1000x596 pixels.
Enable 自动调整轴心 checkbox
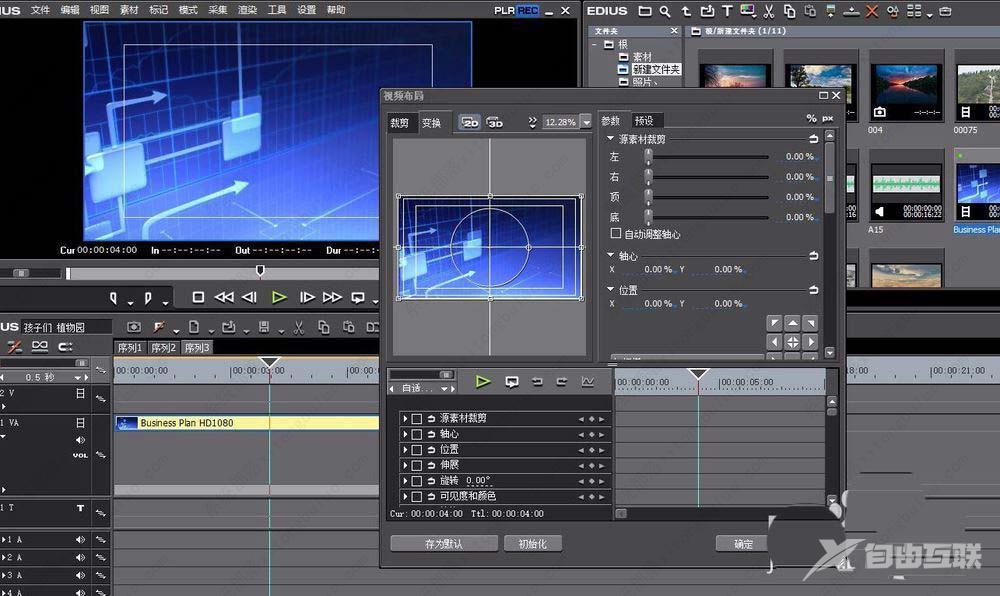tap(615, 234)
